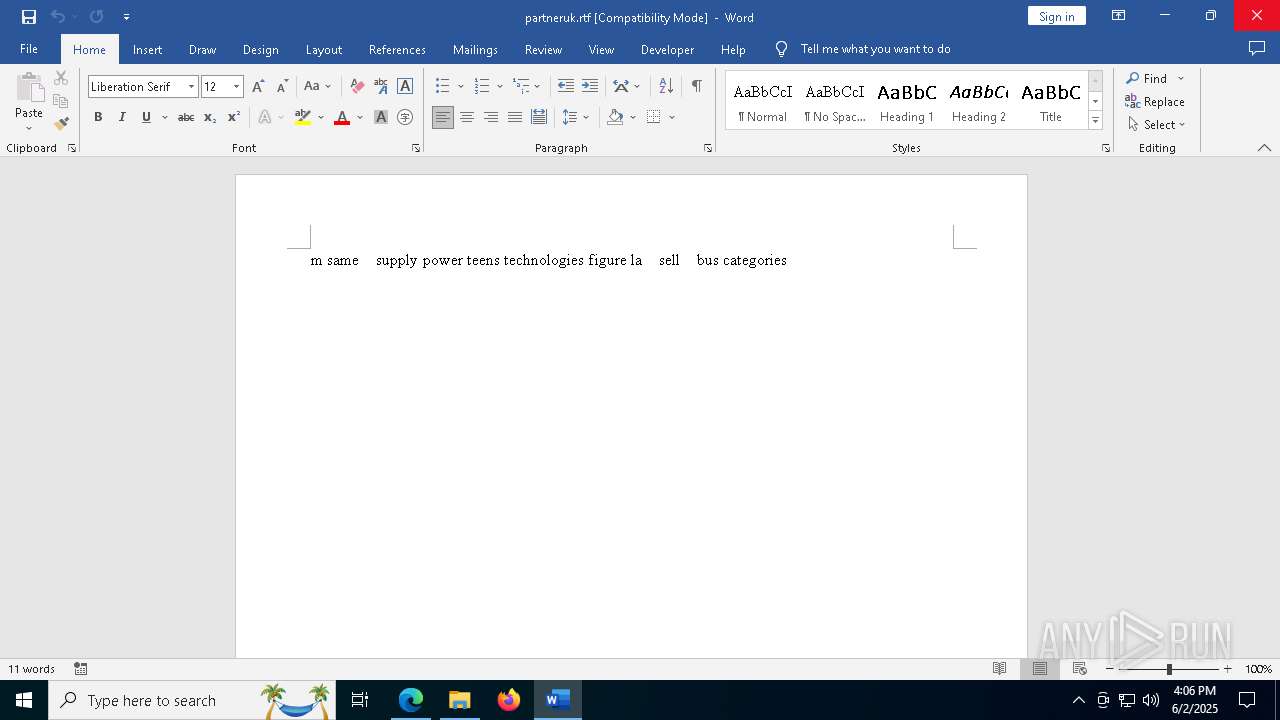Switch to the Layout ribbon tab
This screenshot has height=720, width=1280.
coord(323,49)
